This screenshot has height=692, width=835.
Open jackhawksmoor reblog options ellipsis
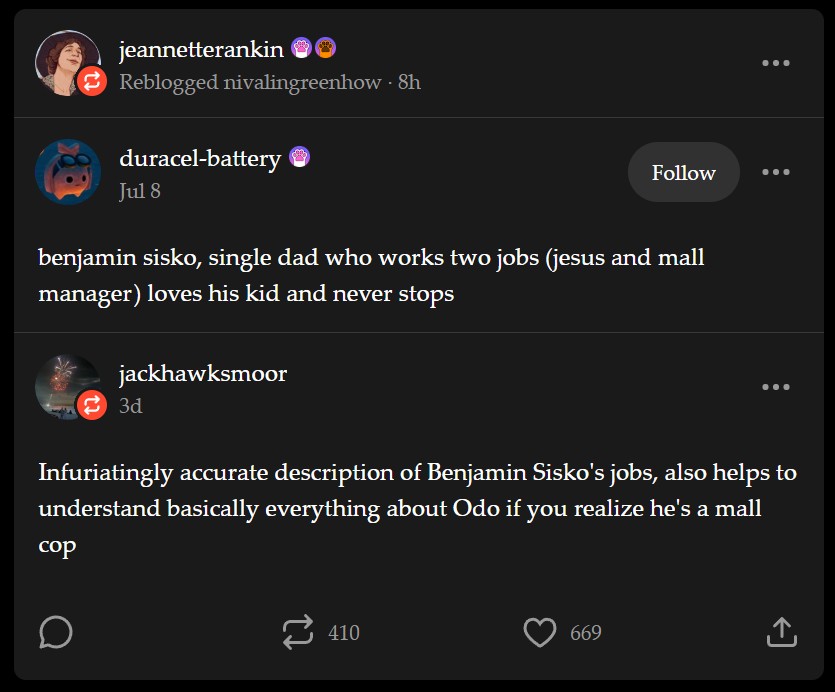tap(776, 387)
